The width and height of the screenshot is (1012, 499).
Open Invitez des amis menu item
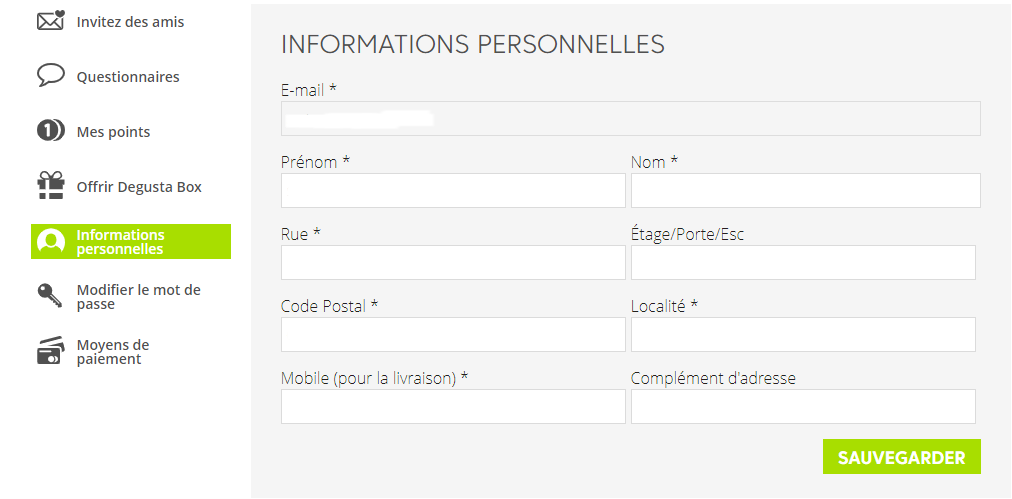130,22
